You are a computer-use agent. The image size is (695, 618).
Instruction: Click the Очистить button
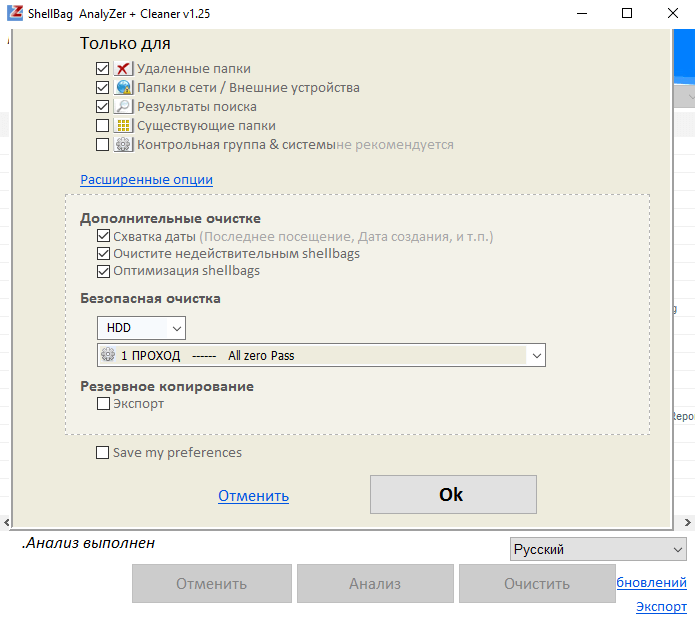(537, 584)
